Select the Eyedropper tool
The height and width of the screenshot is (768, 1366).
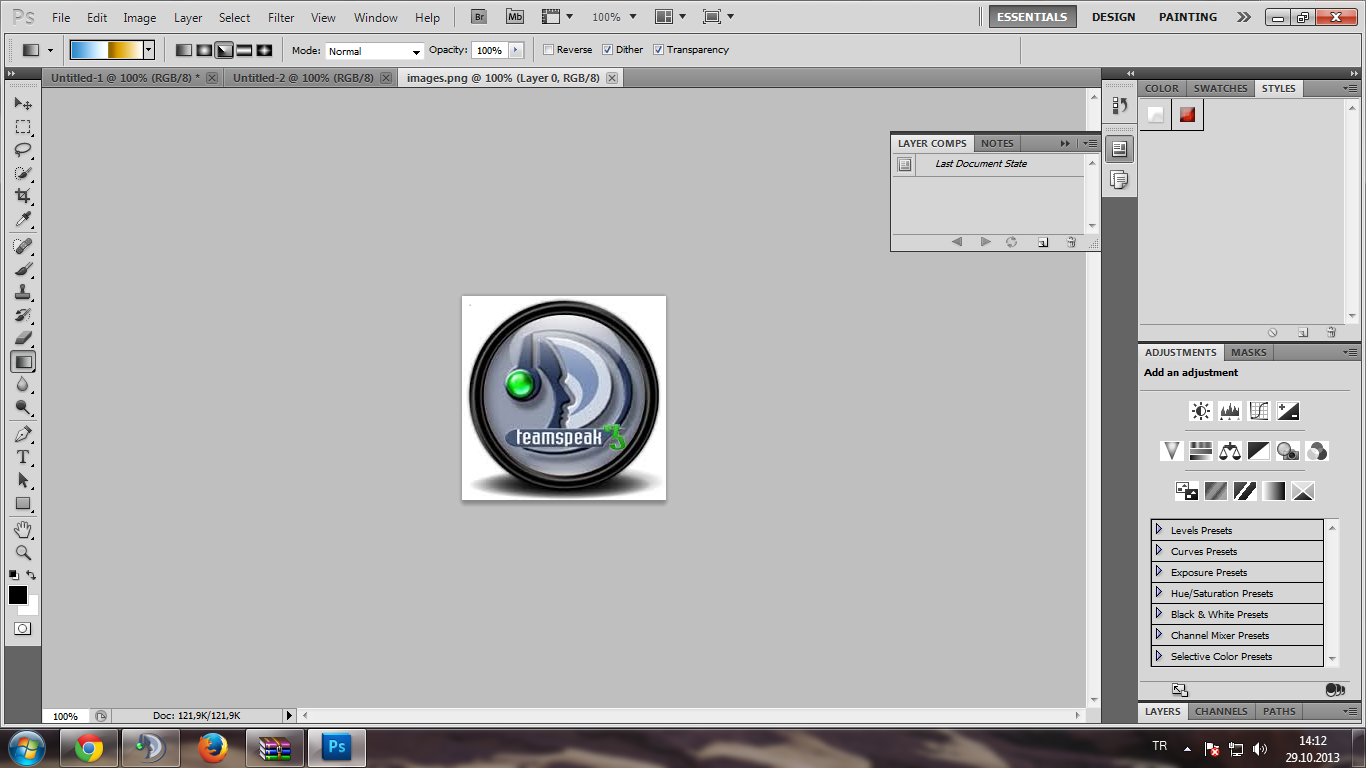point(22,220)
